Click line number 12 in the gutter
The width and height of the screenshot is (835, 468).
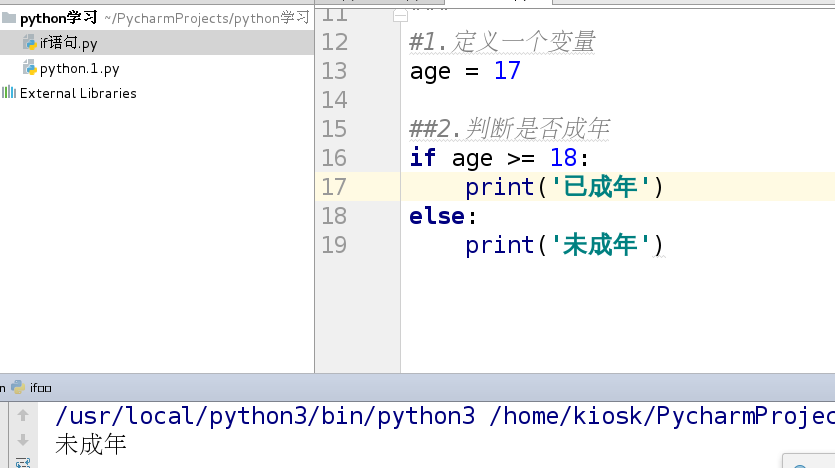(x=334, y=42)
